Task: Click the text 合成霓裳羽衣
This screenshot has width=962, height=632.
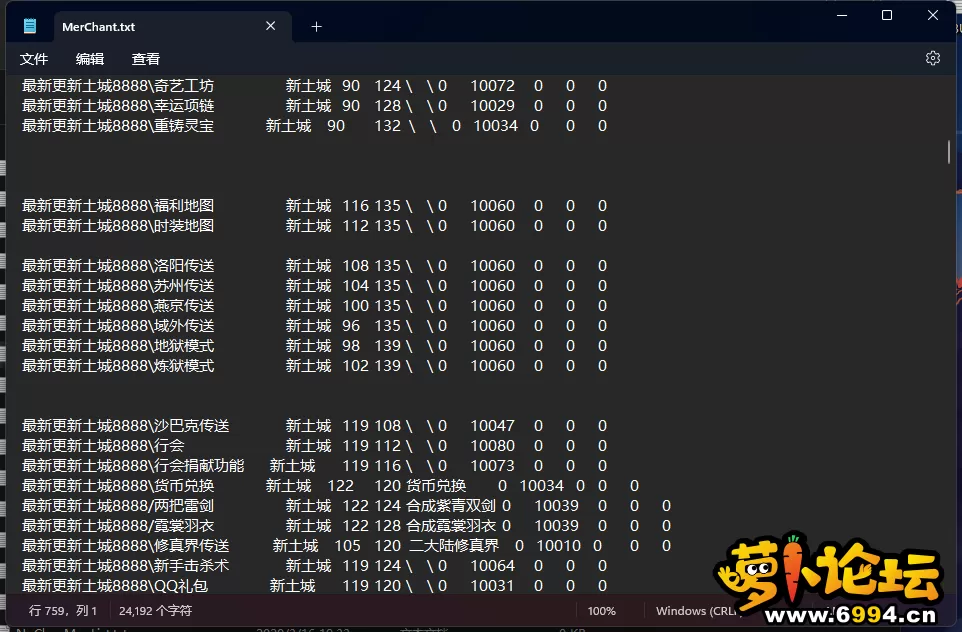Action: [451, 526]
